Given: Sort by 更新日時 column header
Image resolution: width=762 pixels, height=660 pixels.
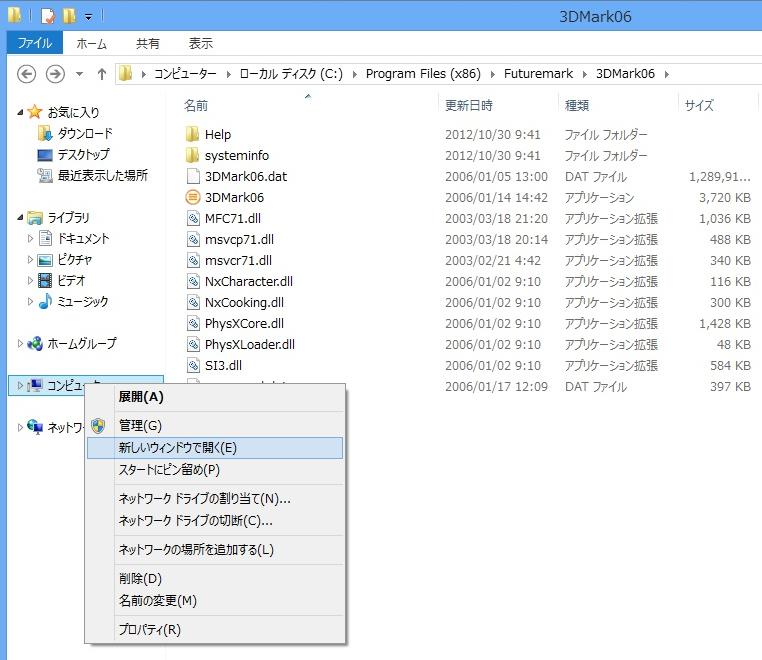Looking at the screenshot, I should coord(469,105).
